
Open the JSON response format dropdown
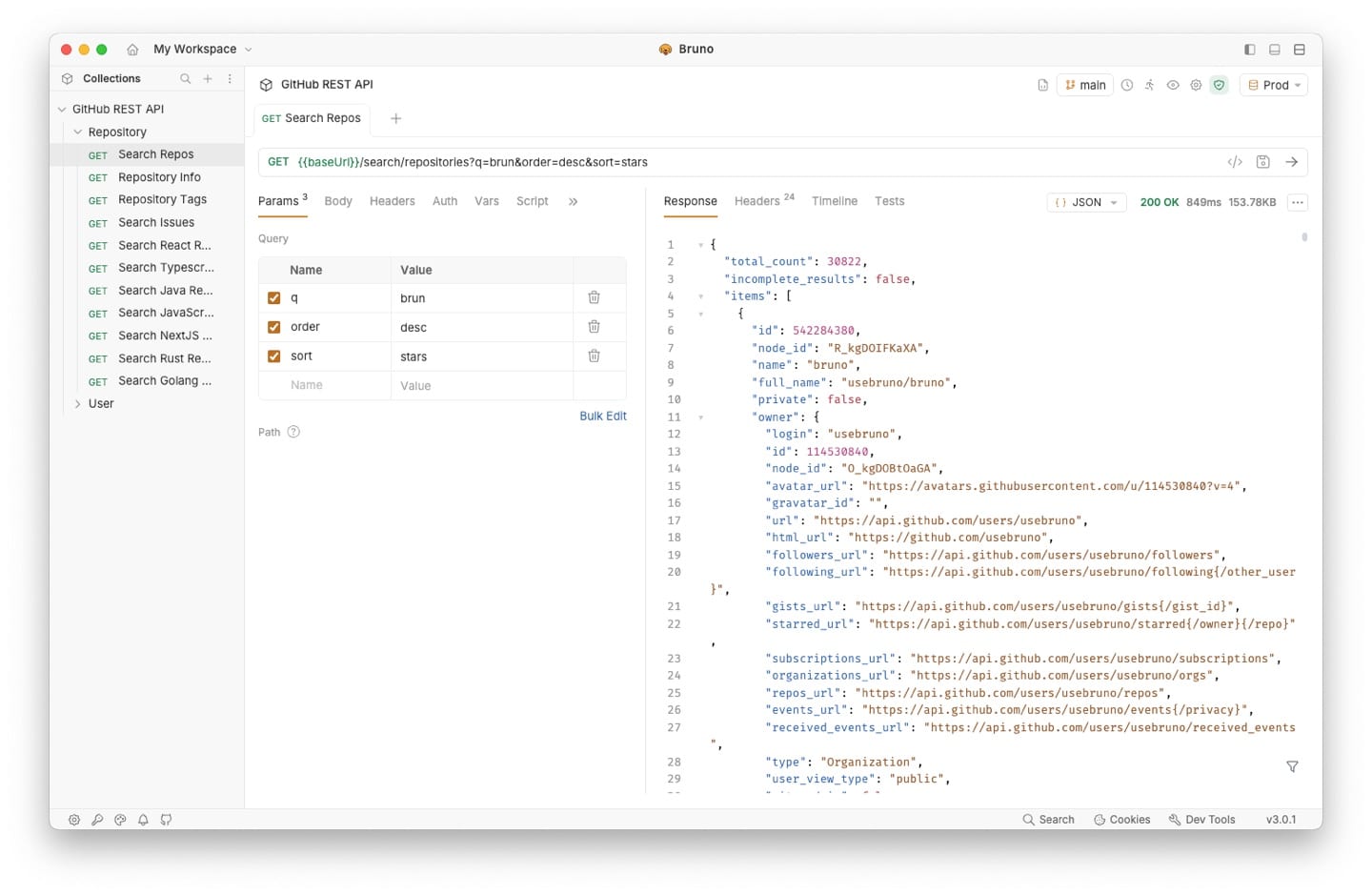tap(1086, 202)
